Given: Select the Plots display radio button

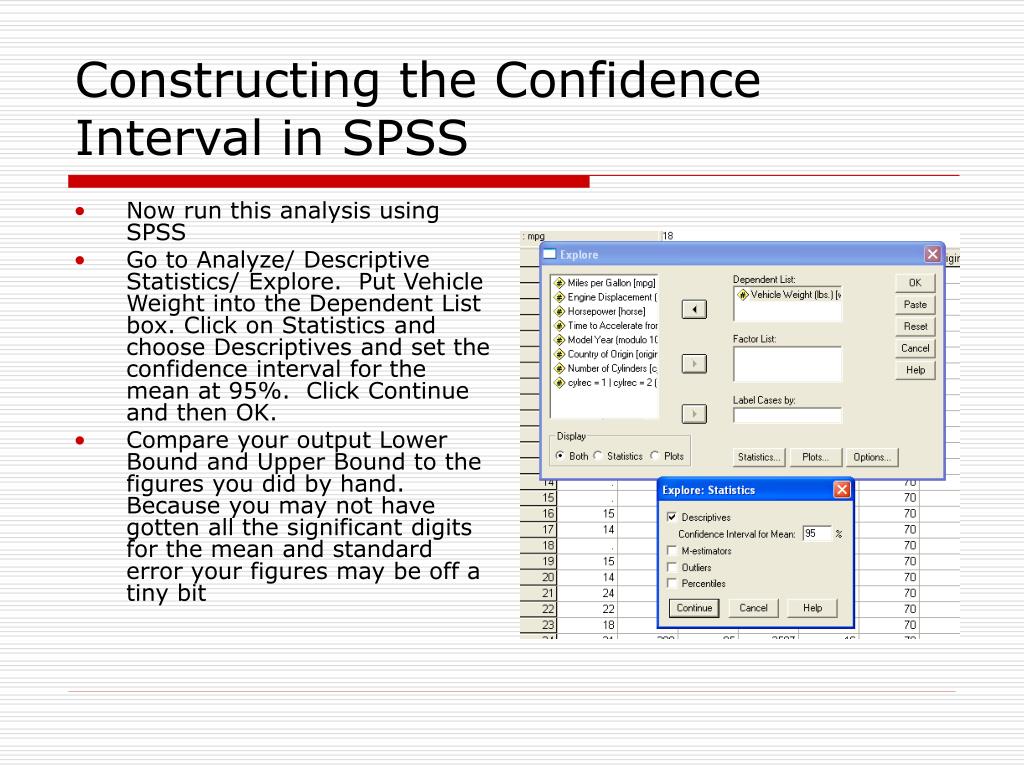Looking at the screenshot, I should point(655,456).
